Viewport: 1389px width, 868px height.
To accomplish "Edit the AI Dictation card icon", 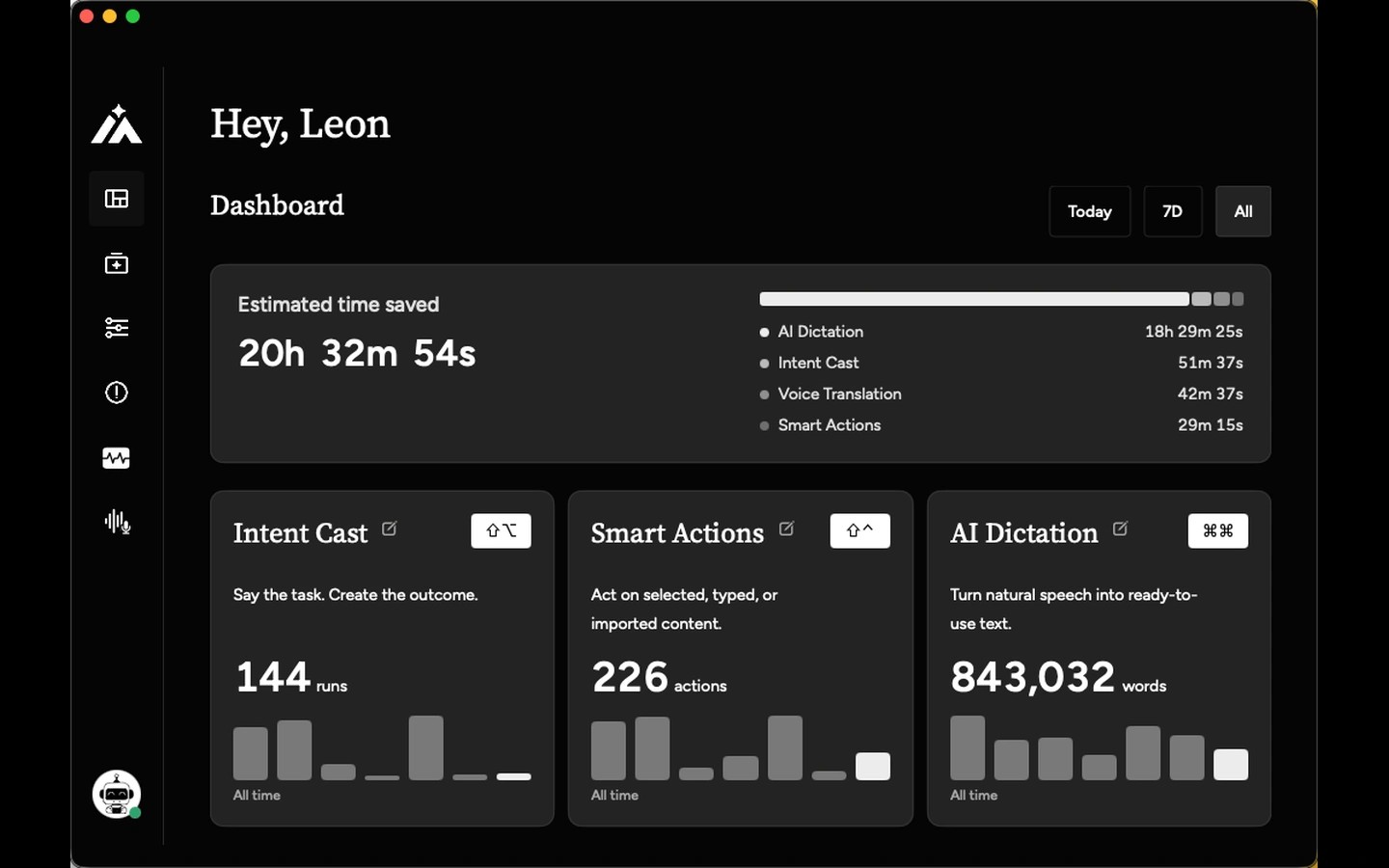I will click(1120, 529).
